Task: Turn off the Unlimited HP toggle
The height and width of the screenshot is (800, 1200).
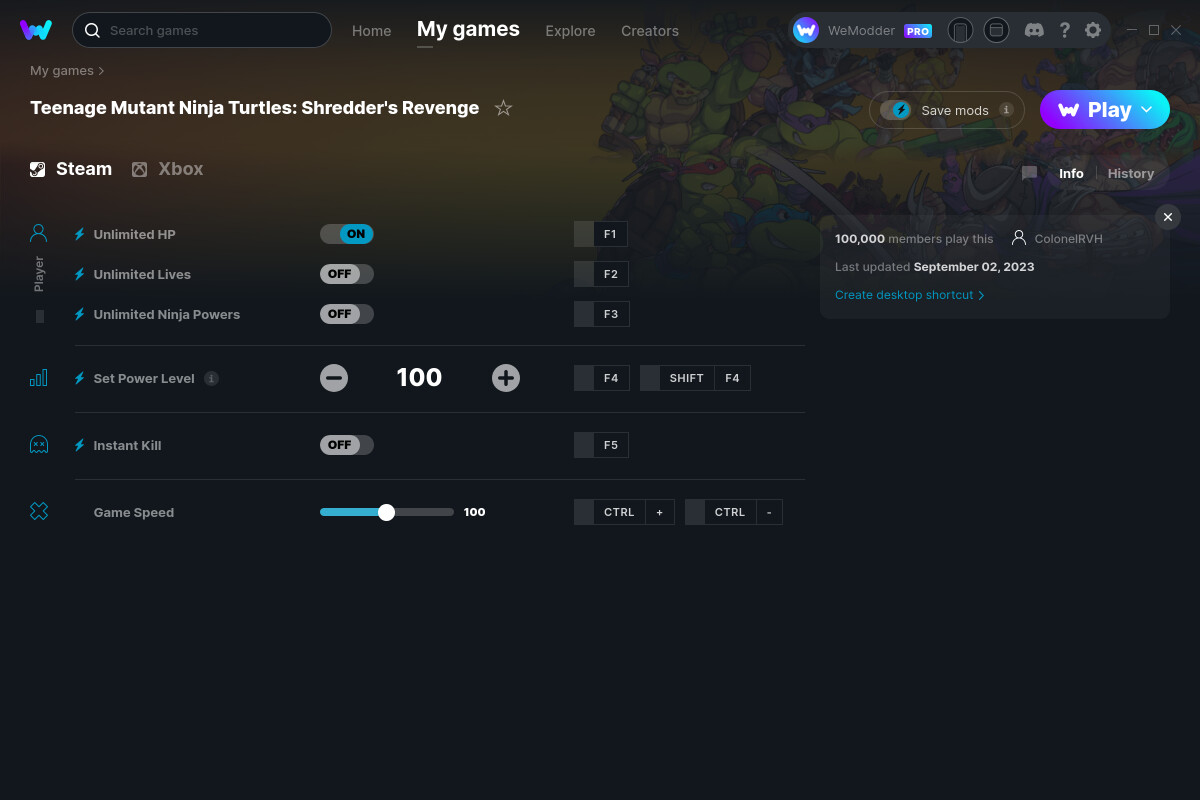Action: (347, 234)
